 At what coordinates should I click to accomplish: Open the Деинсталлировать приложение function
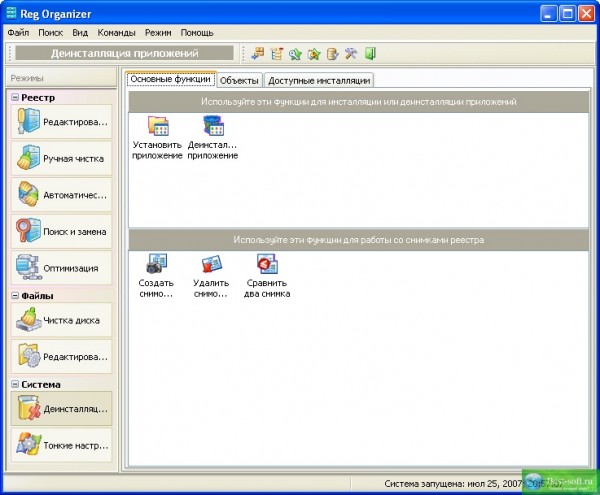[x=213, y=128]
